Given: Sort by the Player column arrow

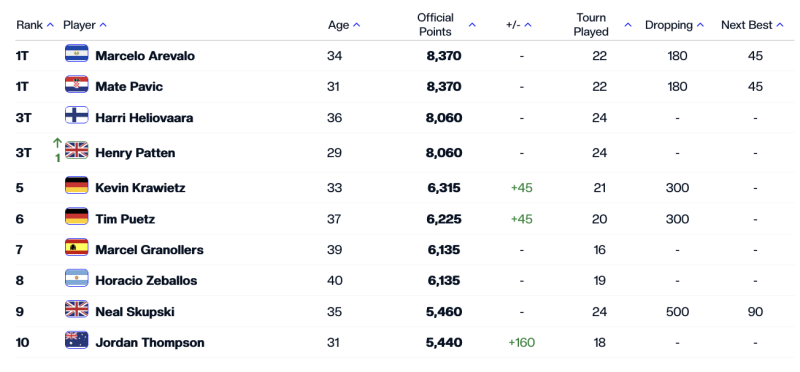Looking at the screenshot, I should [x=103, y=25].
